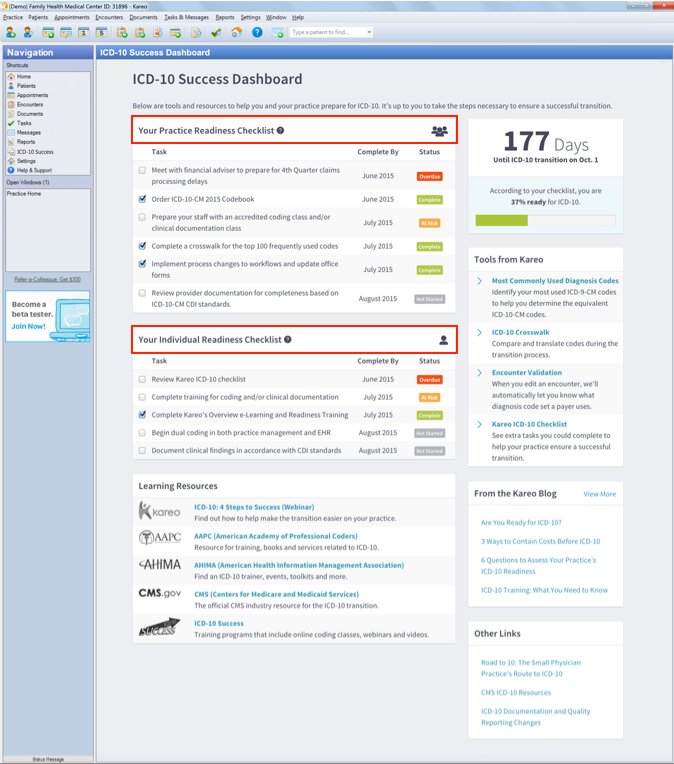
Task: Check the 'Meet with financial adviser' task
Action: [142, 170]
